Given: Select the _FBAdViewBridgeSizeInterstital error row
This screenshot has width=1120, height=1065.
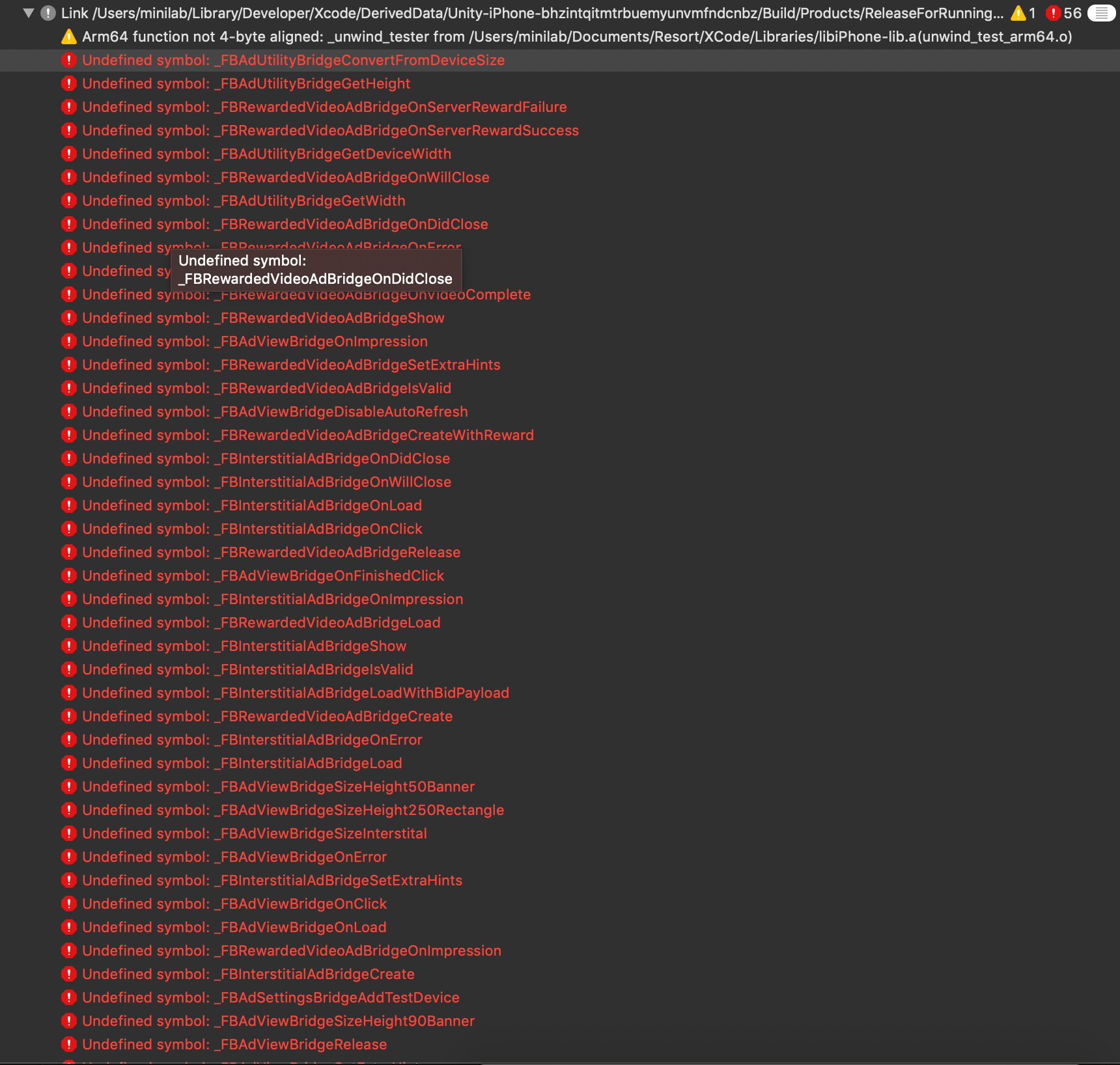Looking at the screenshot, I should click(560, 833).
